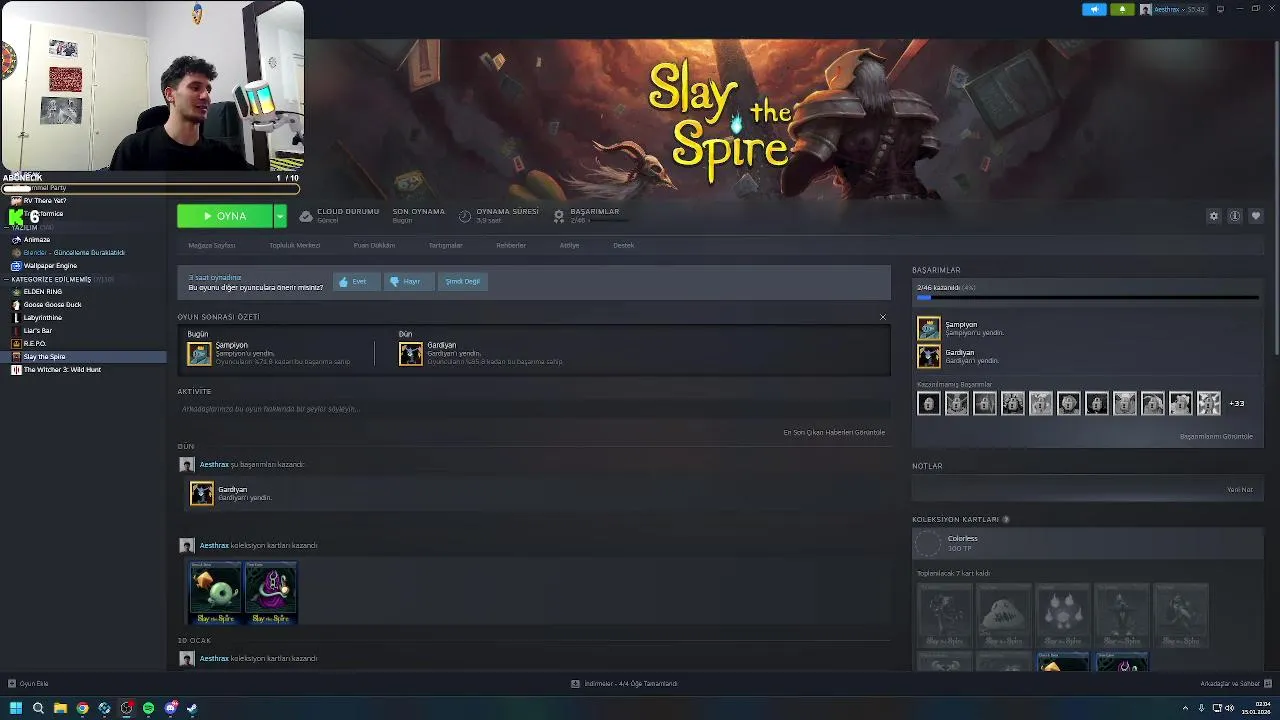This screenshot has width=1280, height=720.
Task: Open the goldfish trading card thumbnail in activity
Action: 216,592
